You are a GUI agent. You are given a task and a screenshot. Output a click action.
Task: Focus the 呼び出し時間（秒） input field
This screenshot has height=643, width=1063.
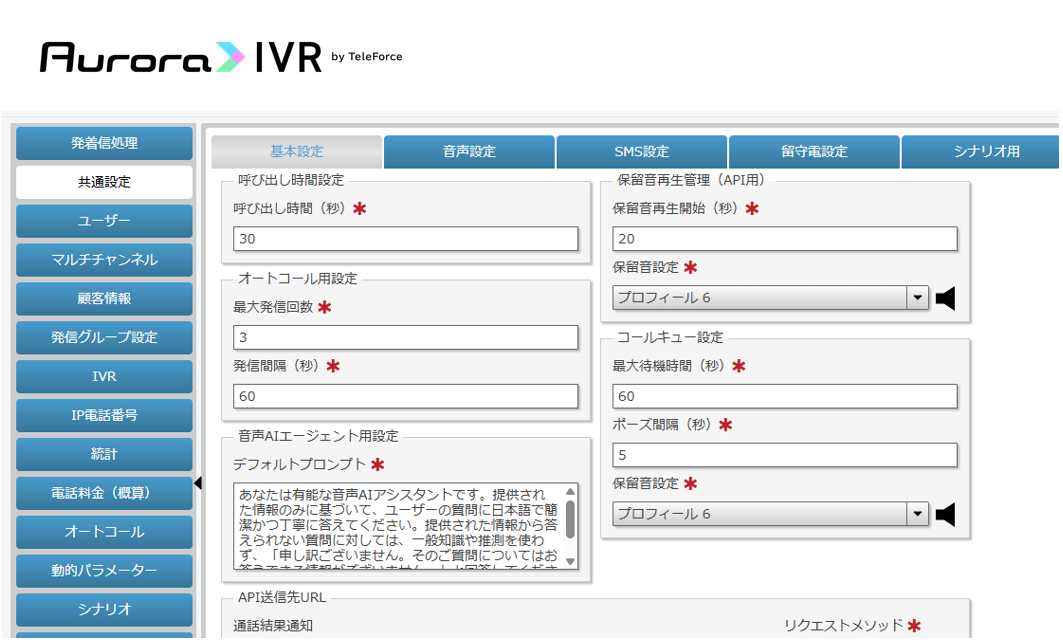pos(405,239)
